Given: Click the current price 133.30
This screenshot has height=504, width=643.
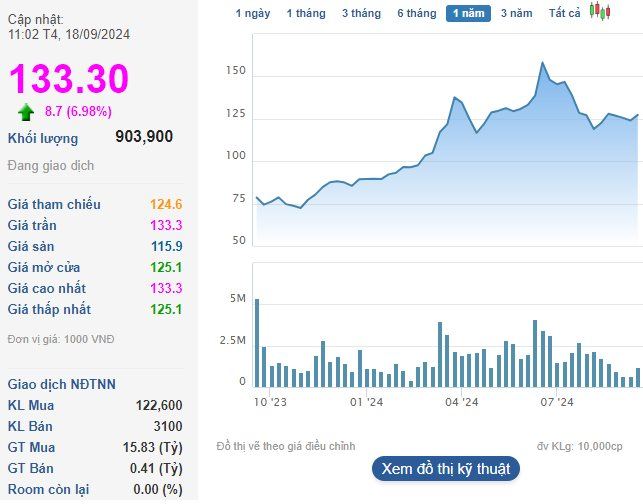Looking at the screenshot, I should (69, 78).
